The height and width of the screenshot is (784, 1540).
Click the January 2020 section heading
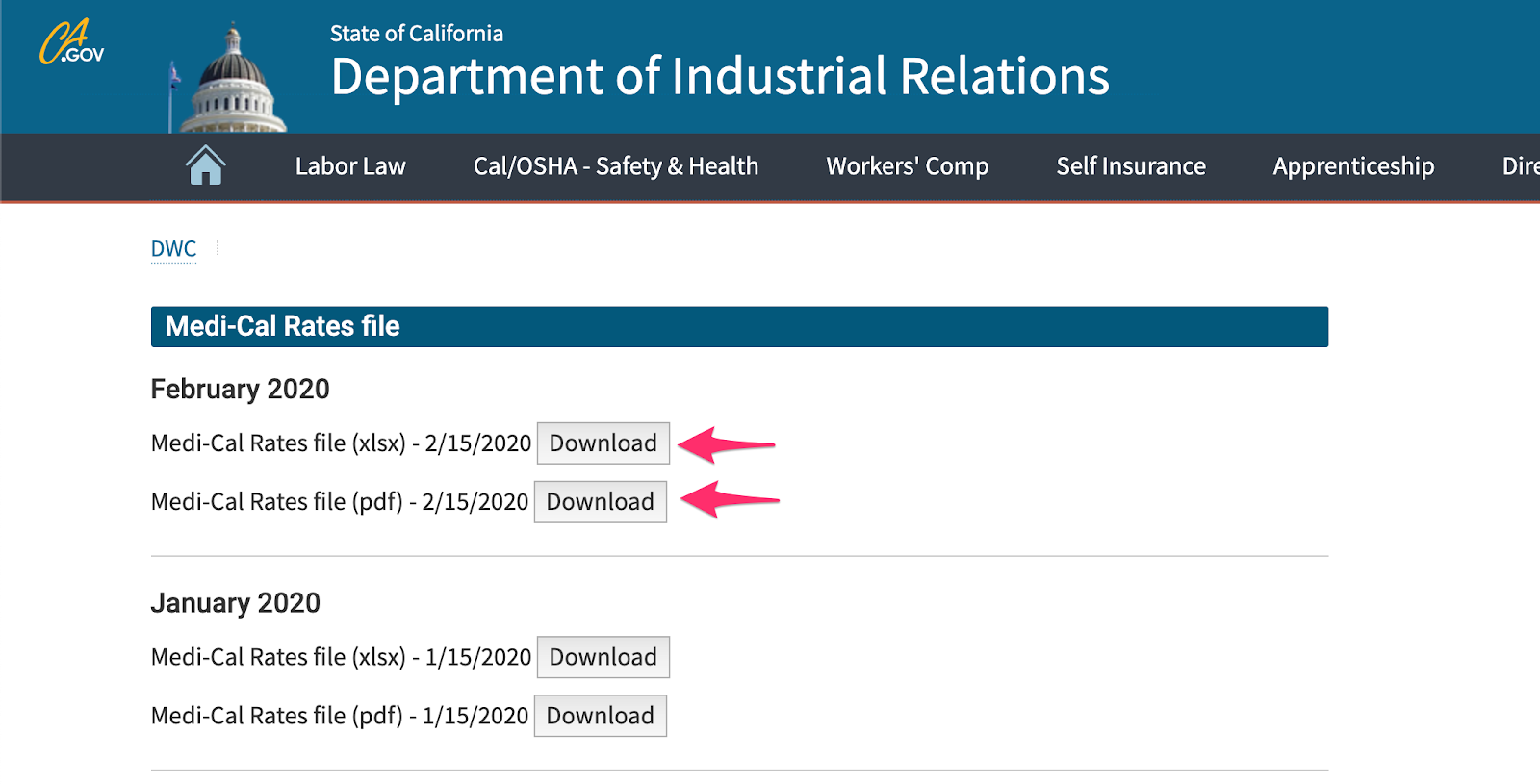236,602
